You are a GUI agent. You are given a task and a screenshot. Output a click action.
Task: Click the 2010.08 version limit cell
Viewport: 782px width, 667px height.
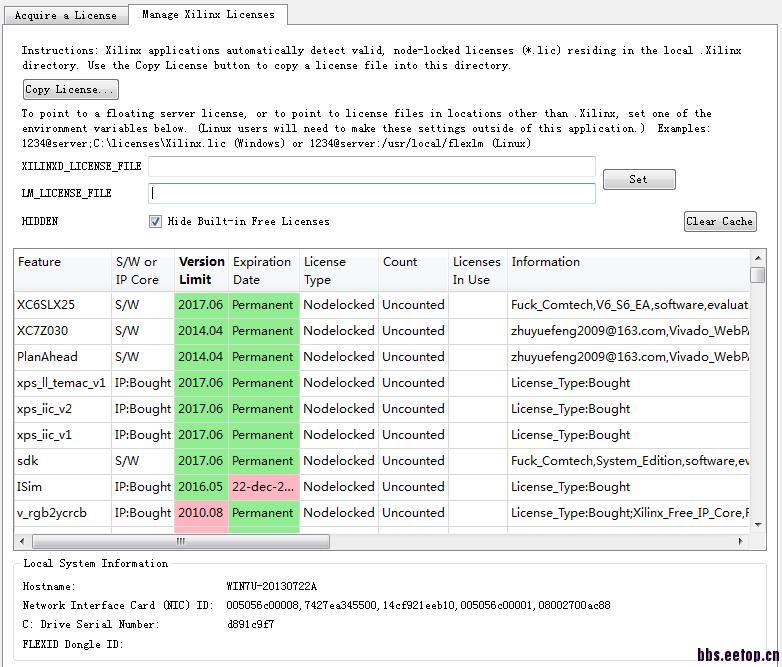[x=201, y=513]
